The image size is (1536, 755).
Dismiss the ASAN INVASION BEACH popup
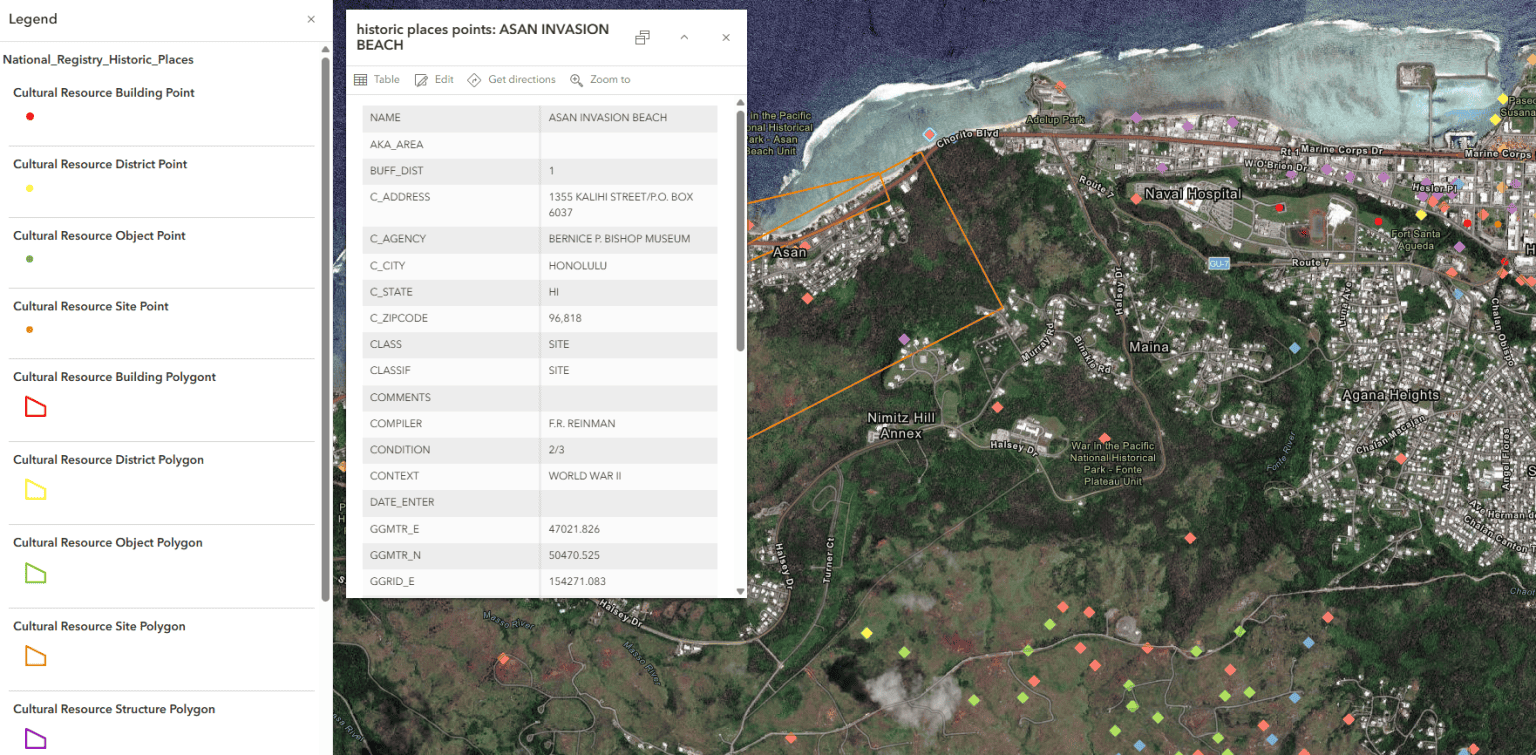tap(725, 37)
